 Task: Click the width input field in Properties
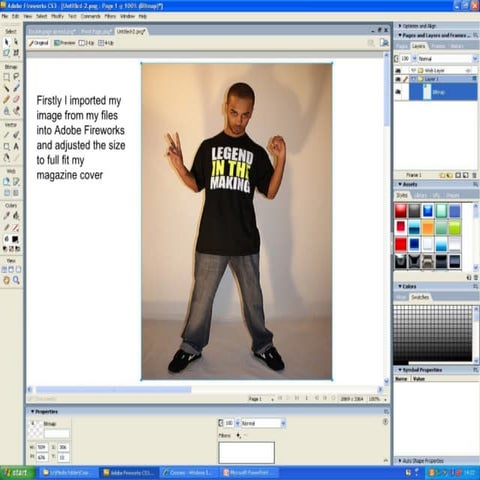click(42, 447)
